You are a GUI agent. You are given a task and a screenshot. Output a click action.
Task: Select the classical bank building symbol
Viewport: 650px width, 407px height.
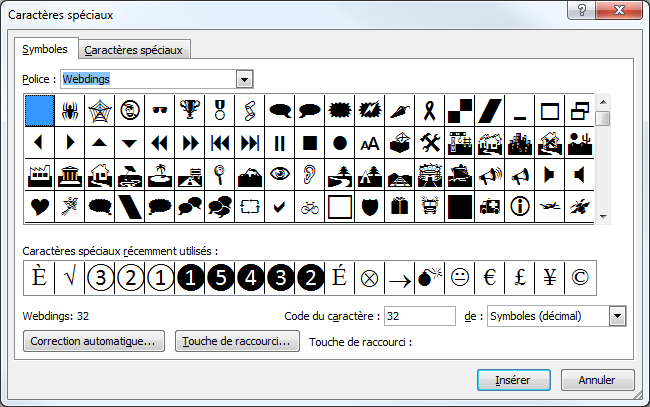(70, 174)
